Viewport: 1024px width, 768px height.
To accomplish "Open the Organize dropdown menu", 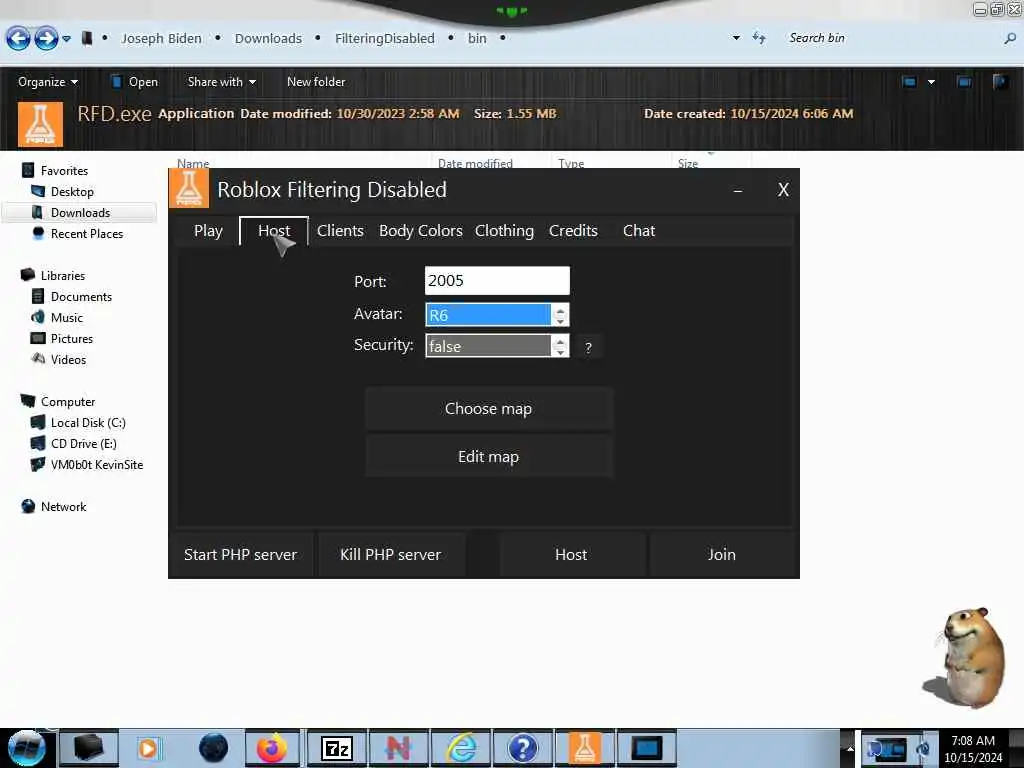I will pyautogui.click(x=48, y=82).
